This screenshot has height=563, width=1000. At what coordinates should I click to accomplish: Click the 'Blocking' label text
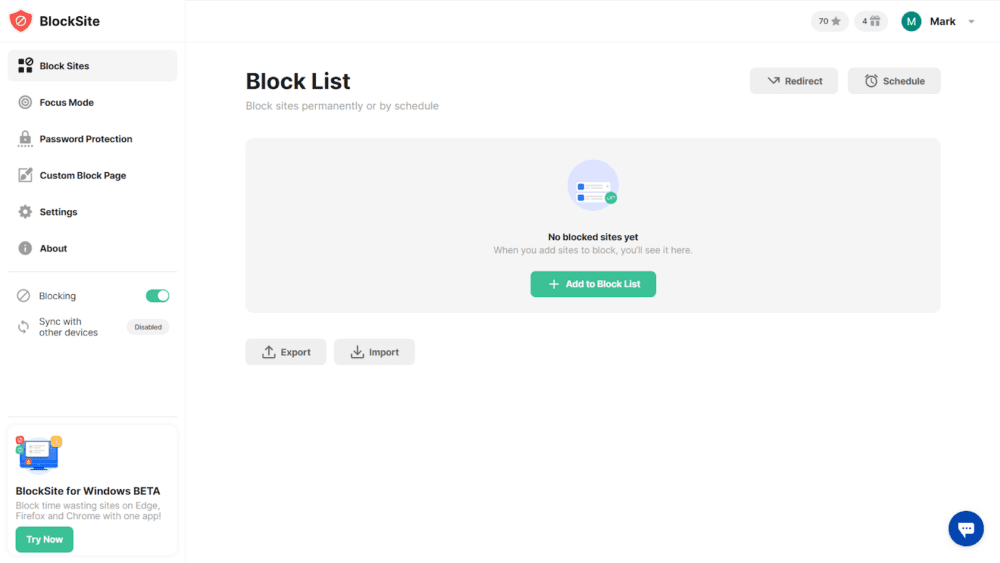[x=57, y=296]
